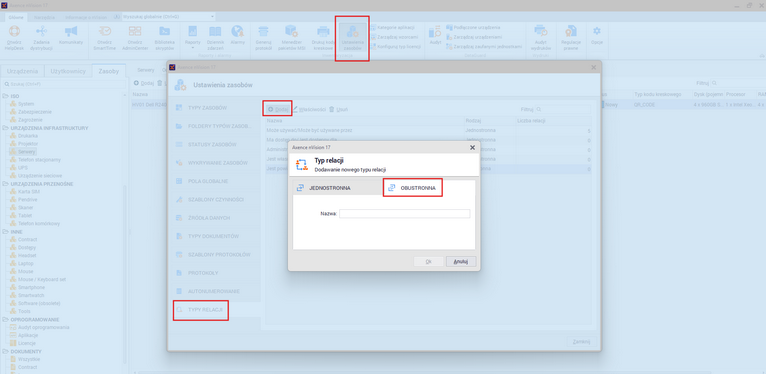Switch to Urządzenia tab

[x=22, y=71]
